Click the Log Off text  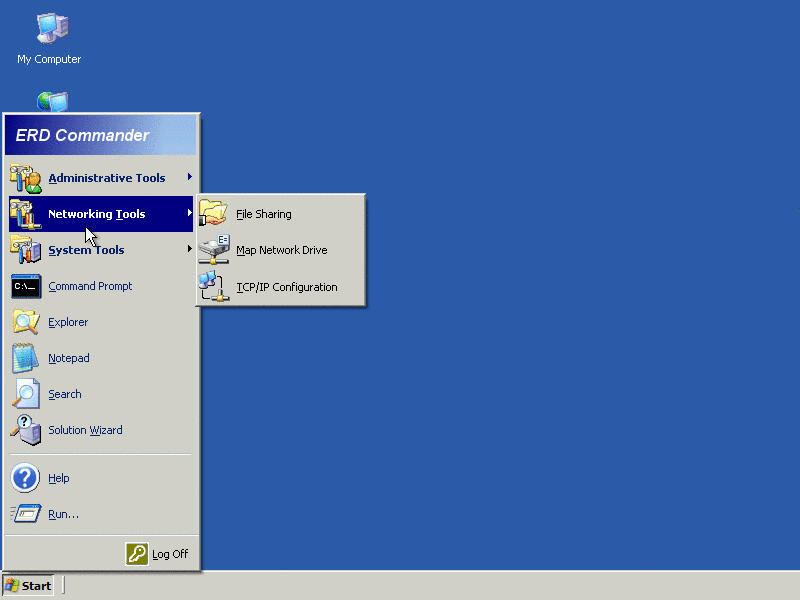pyautogui.click(x=170, y=554)
